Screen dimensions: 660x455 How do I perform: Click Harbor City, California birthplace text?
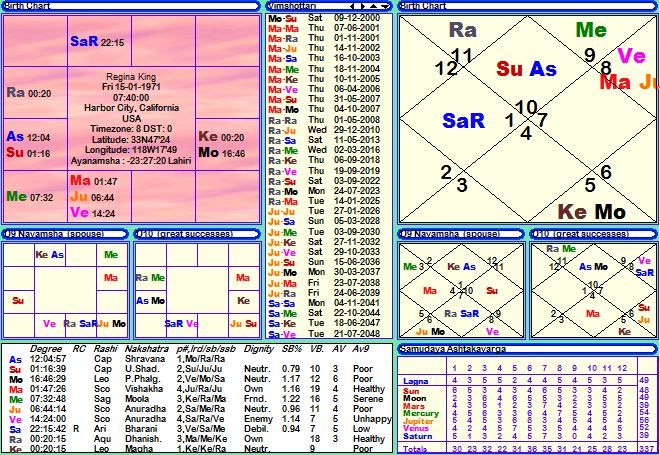(131, 108)
